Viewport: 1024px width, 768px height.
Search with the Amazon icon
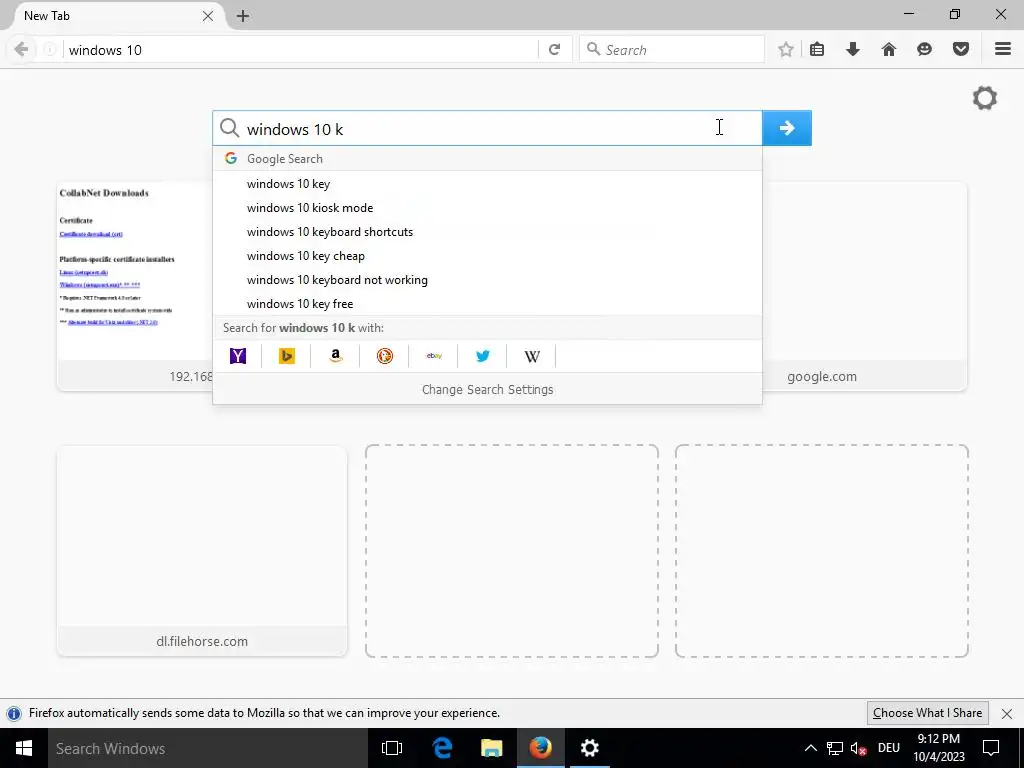pos(336,356)
